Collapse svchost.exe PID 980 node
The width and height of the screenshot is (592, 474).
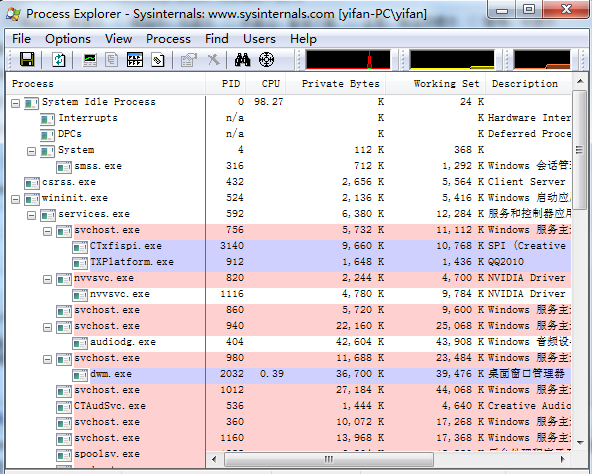(48, 360)
